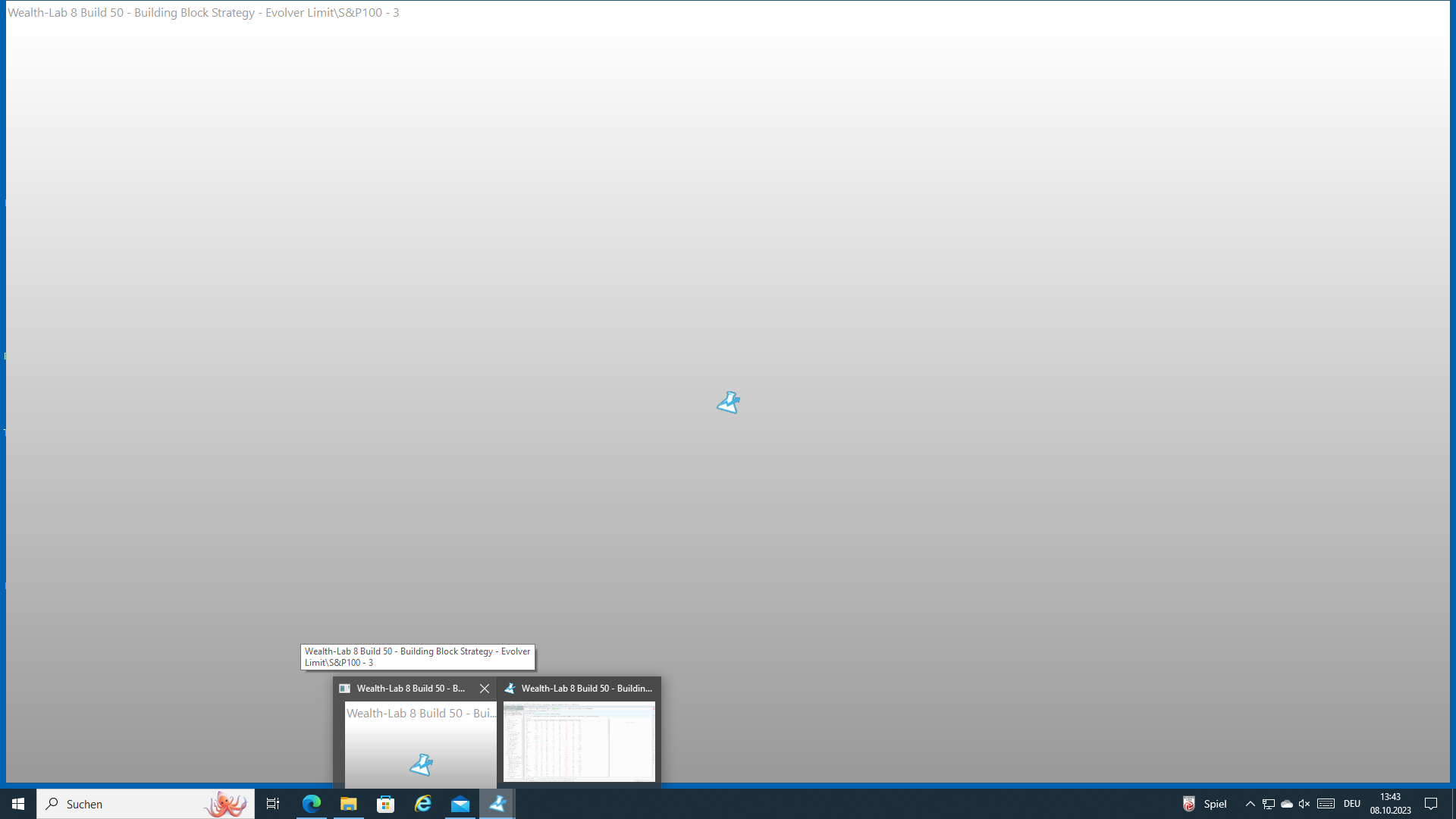Open the Windows Start menu
This screenshot has height=819, width=1456.
pos(18,804)
